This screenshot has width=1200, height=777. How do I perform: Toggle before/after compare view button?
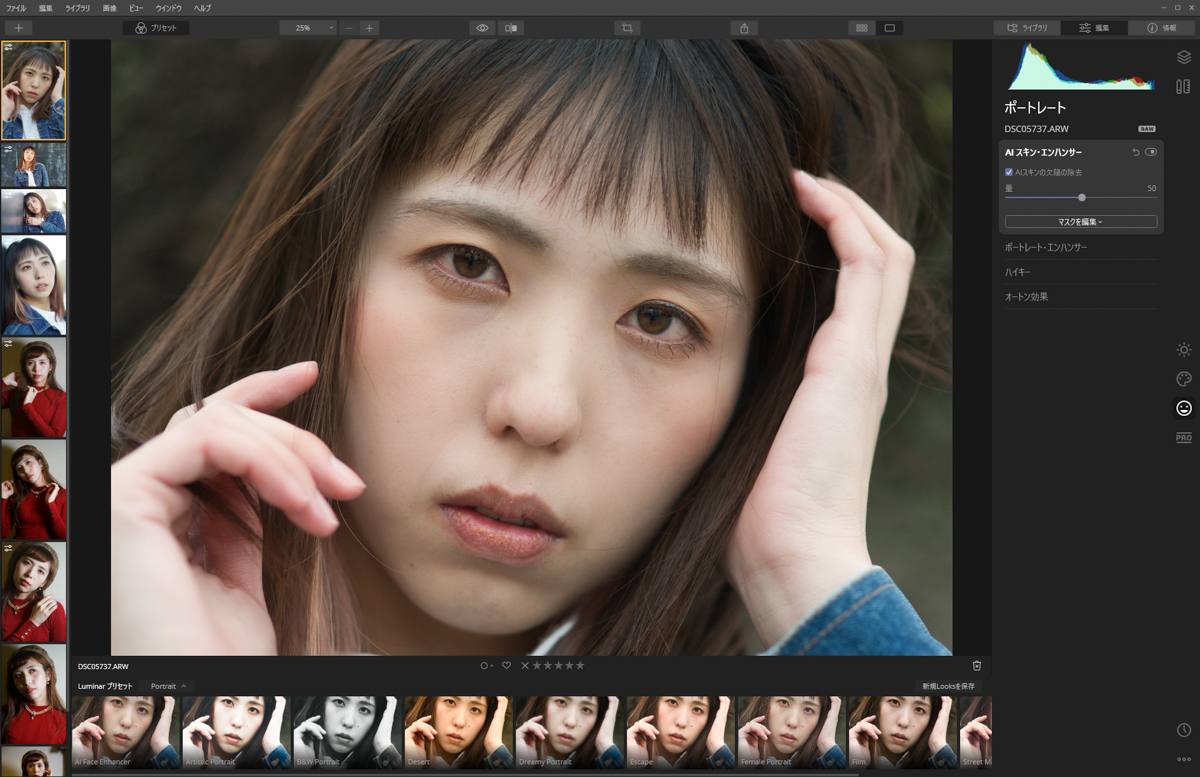511,28
